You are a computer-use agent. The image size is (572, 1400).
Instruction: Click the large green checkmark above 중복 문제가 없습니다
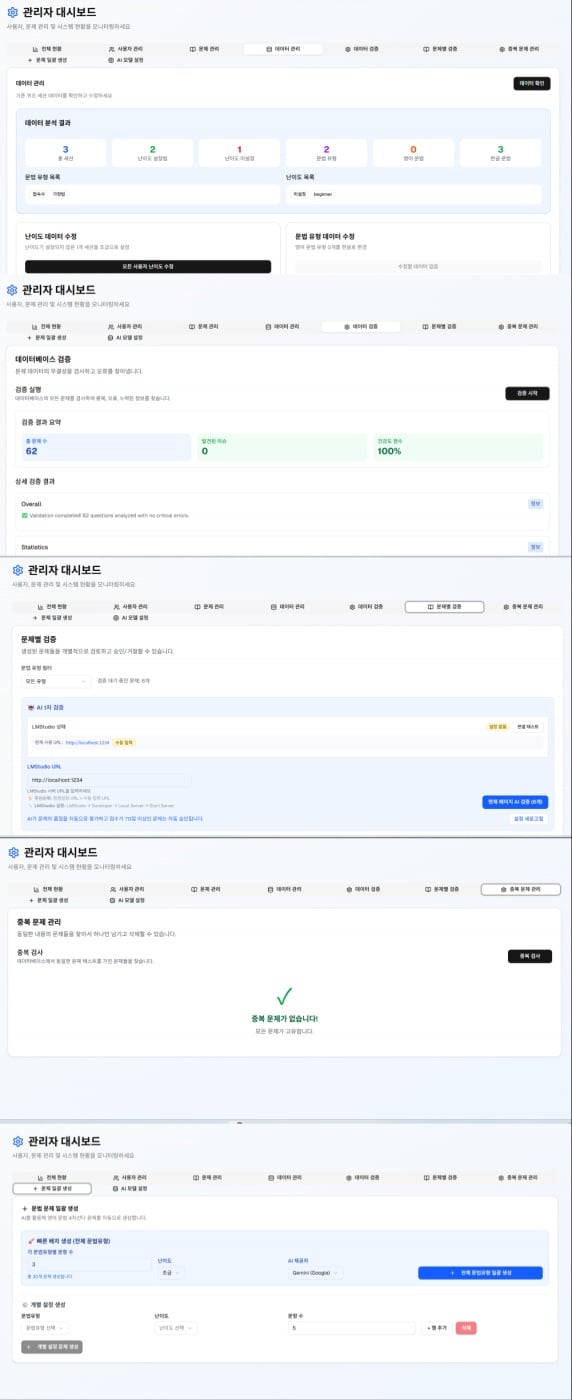tap(285, 996)
